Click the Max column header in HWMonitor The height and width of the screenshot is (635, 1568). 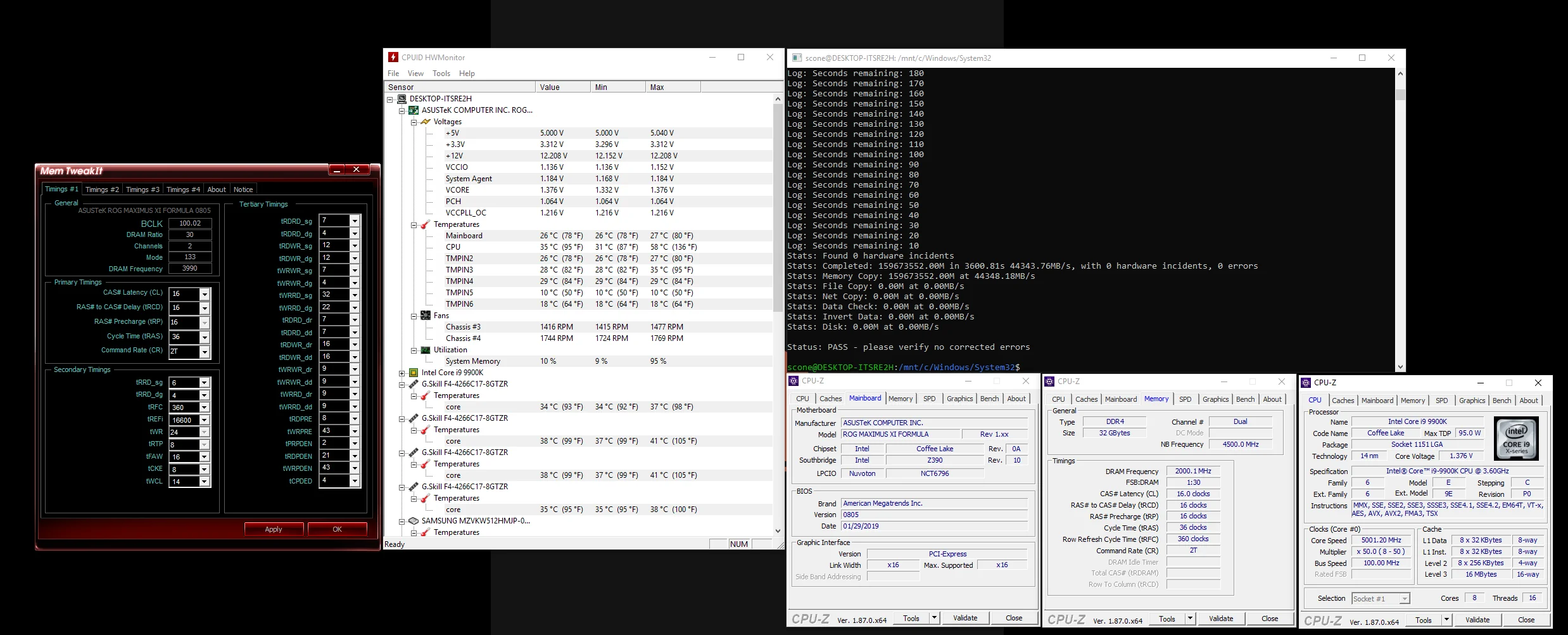coord(673,87)
